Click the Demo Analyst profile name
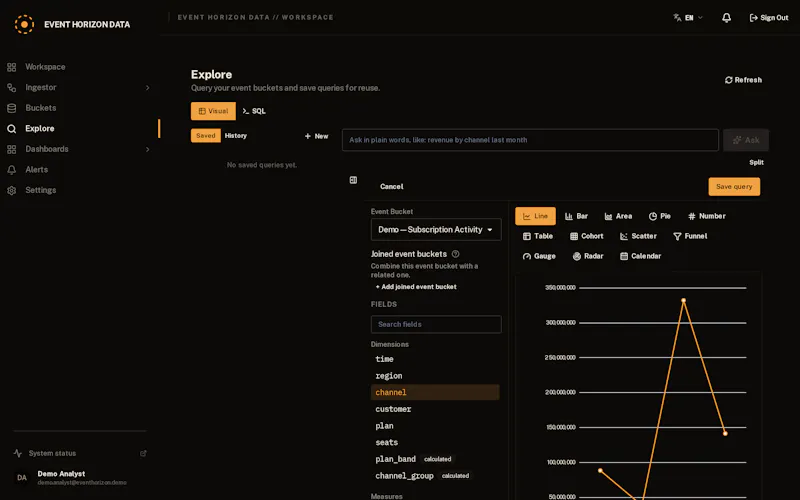This screenshot has width=800, height=500. [x=61, y=474]
